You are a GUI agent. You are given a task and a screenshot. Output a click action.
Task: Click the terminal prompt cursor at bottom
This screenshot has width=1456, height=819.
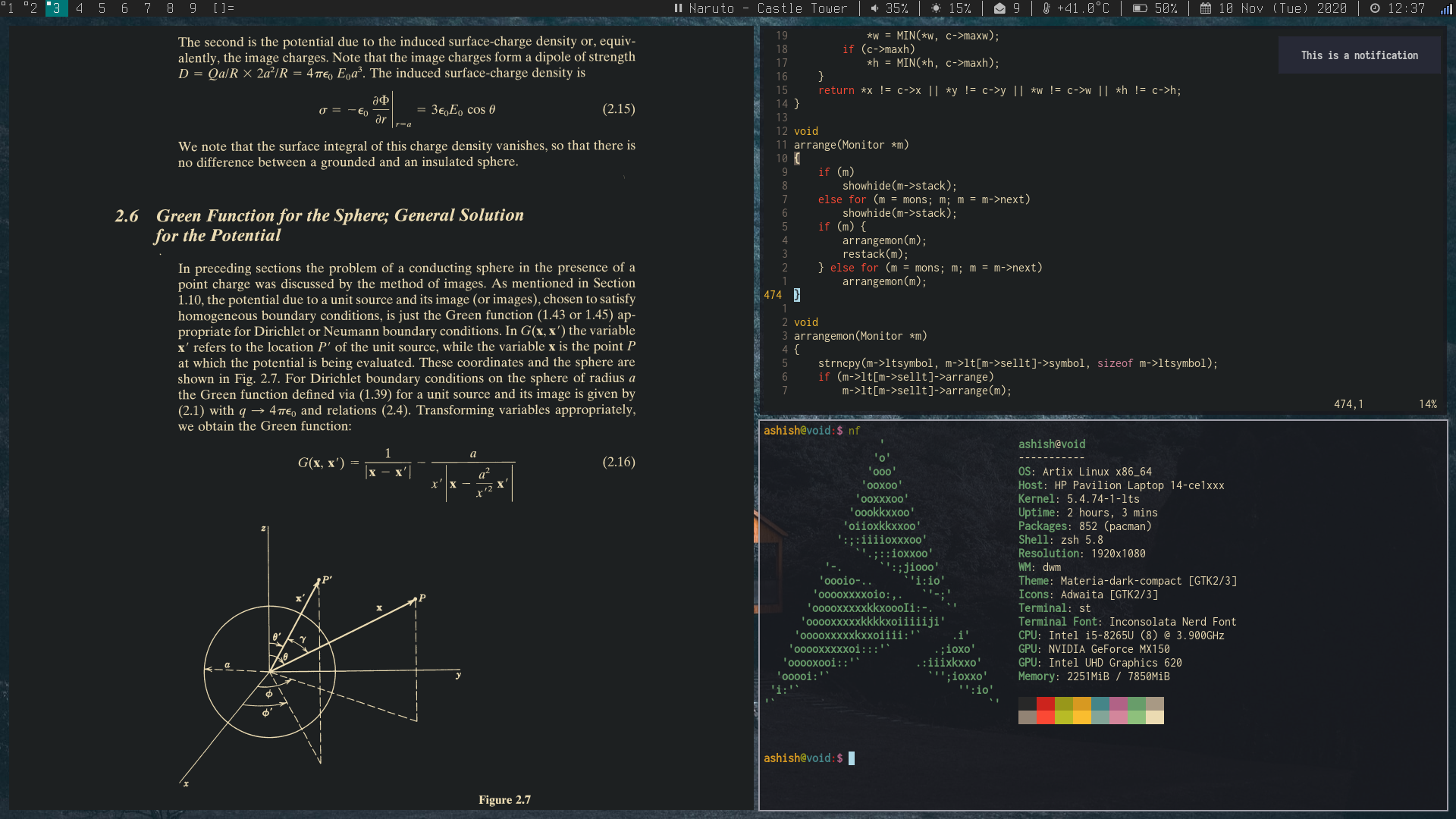coord(852,758)
